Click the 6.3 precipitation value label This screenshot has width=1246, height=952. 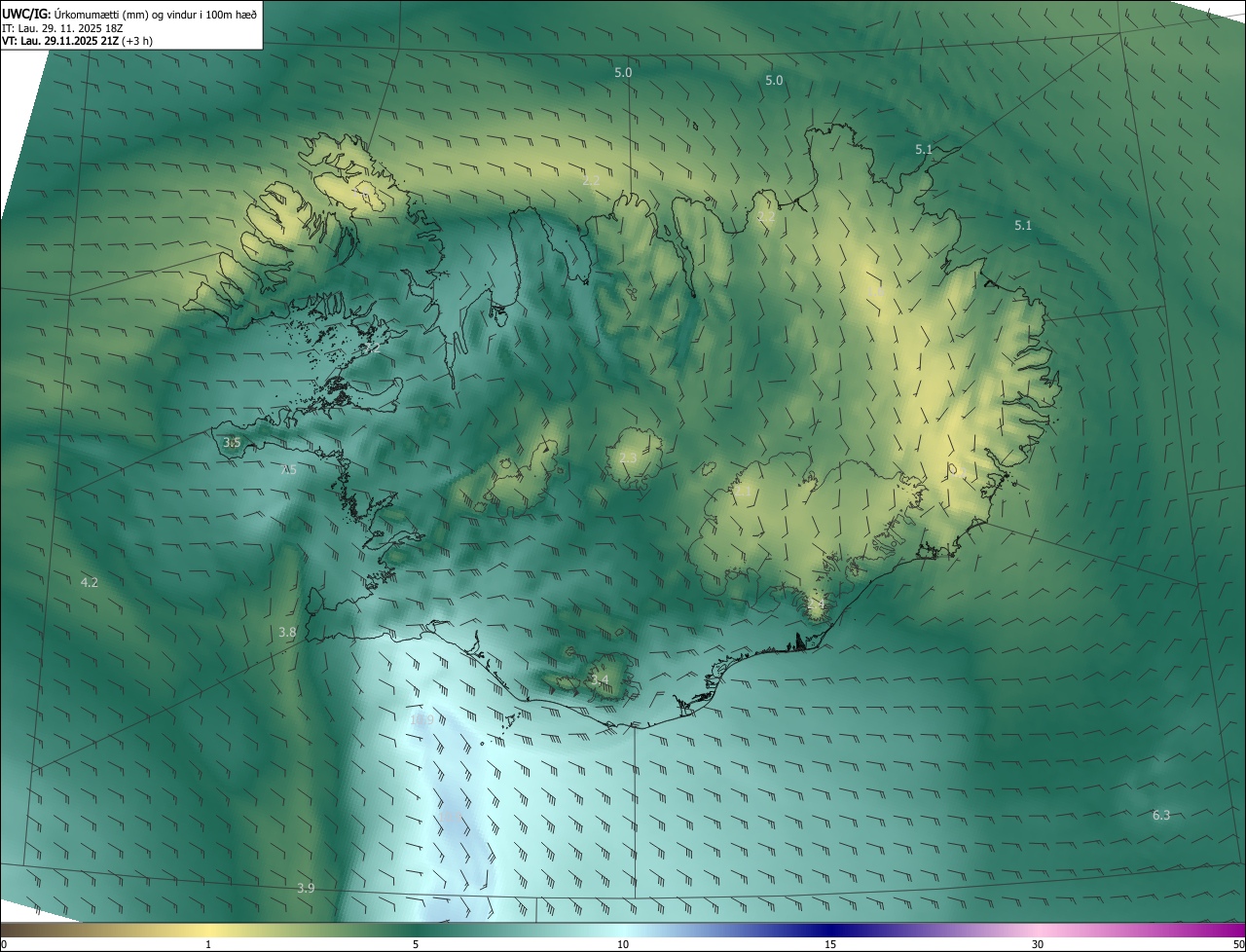1161,815
